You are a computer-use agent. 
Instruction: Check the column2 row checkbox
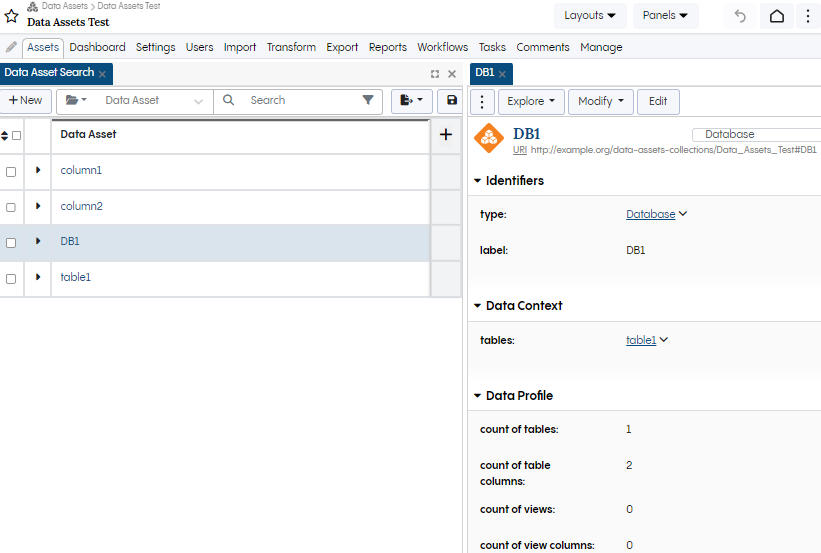coord(11,207)
